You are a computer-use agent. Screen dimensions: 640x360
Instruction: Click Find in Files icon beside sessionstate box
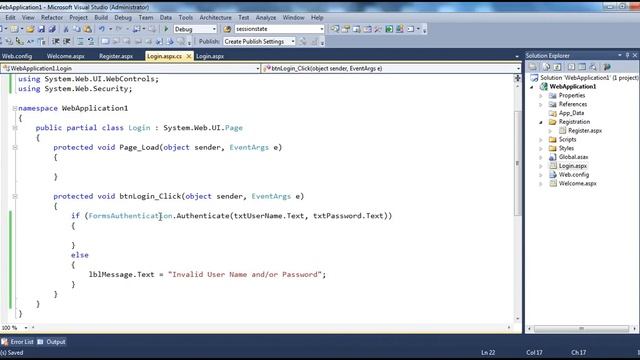pos(227,29)
